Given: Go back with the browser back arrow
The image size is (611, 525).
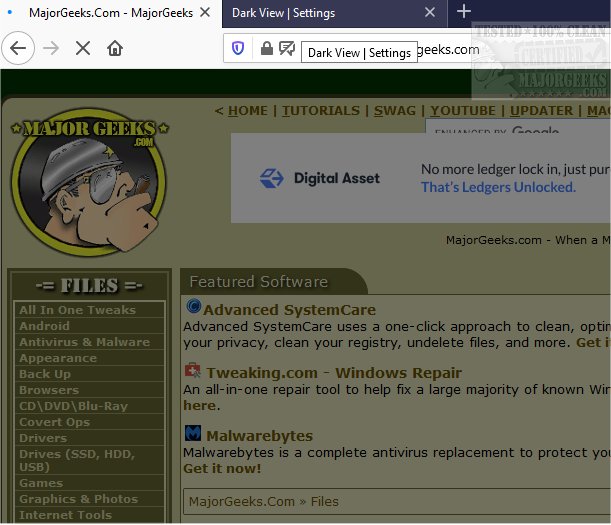Looking at the screenshot, I should [18, 48].
